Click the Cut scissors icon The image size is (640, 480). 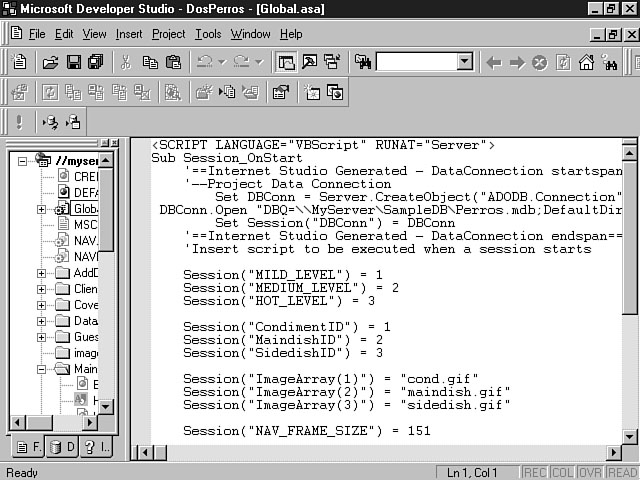[126, 62]
